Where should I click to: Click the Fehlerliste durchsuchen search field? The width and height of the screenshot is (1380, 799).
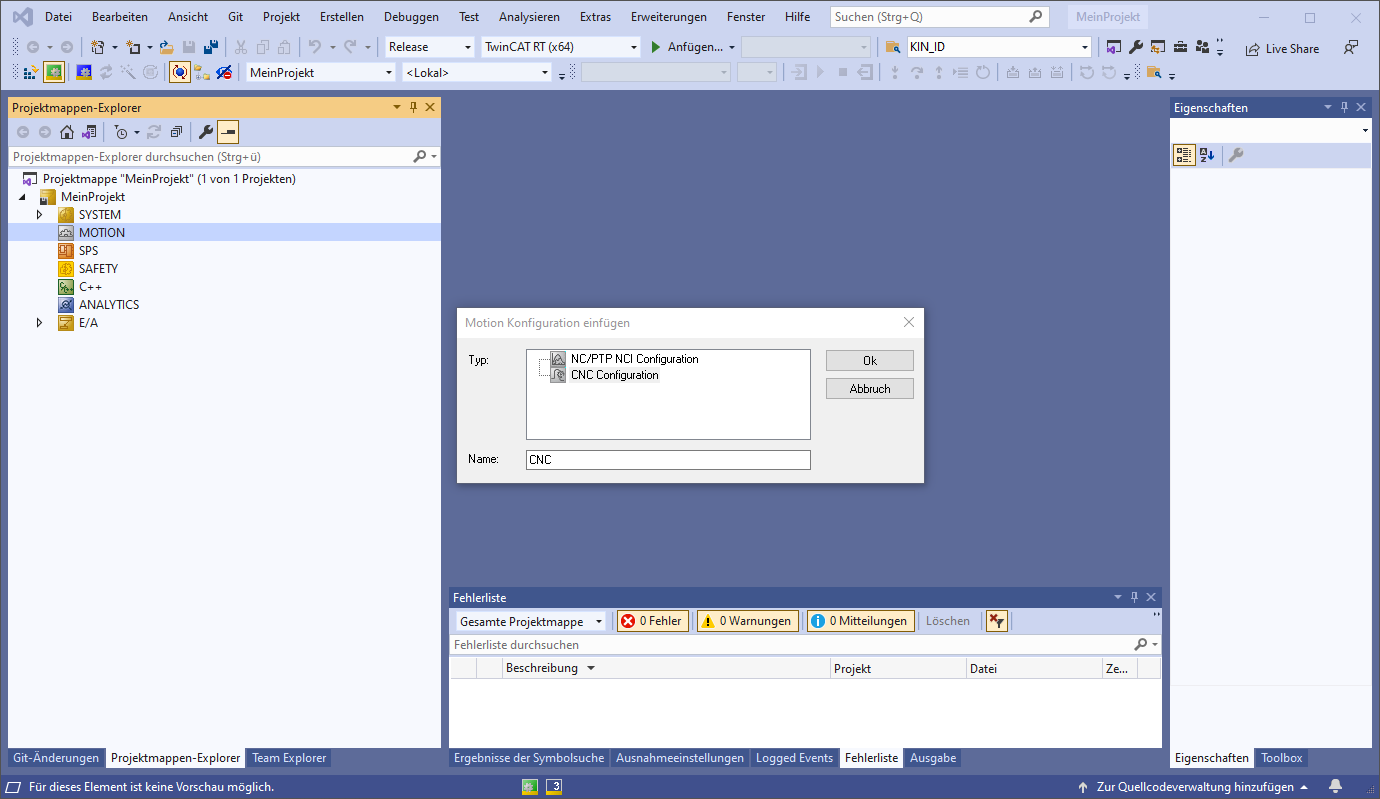pos(804,645)
